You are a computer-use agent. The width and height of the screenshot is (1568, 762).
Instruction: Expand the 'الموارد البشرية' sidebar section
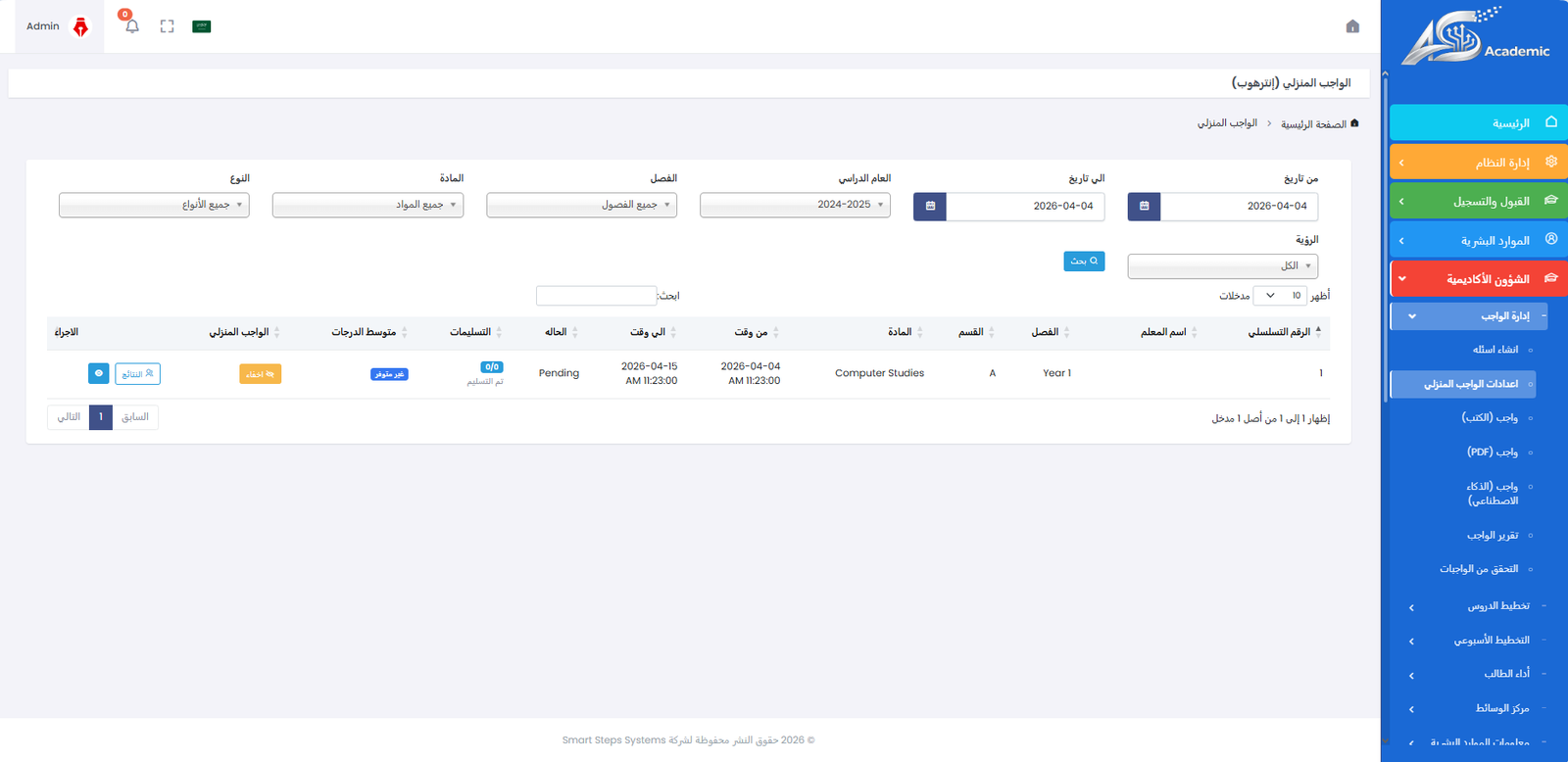pyautogui.click(x=1478, y=241)
